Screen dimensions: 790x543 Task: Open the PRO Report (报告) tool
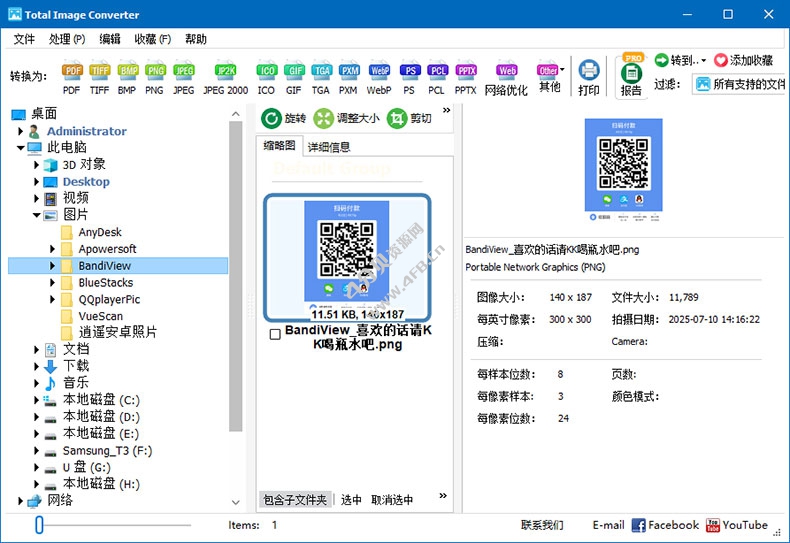(x=631, y=76)
